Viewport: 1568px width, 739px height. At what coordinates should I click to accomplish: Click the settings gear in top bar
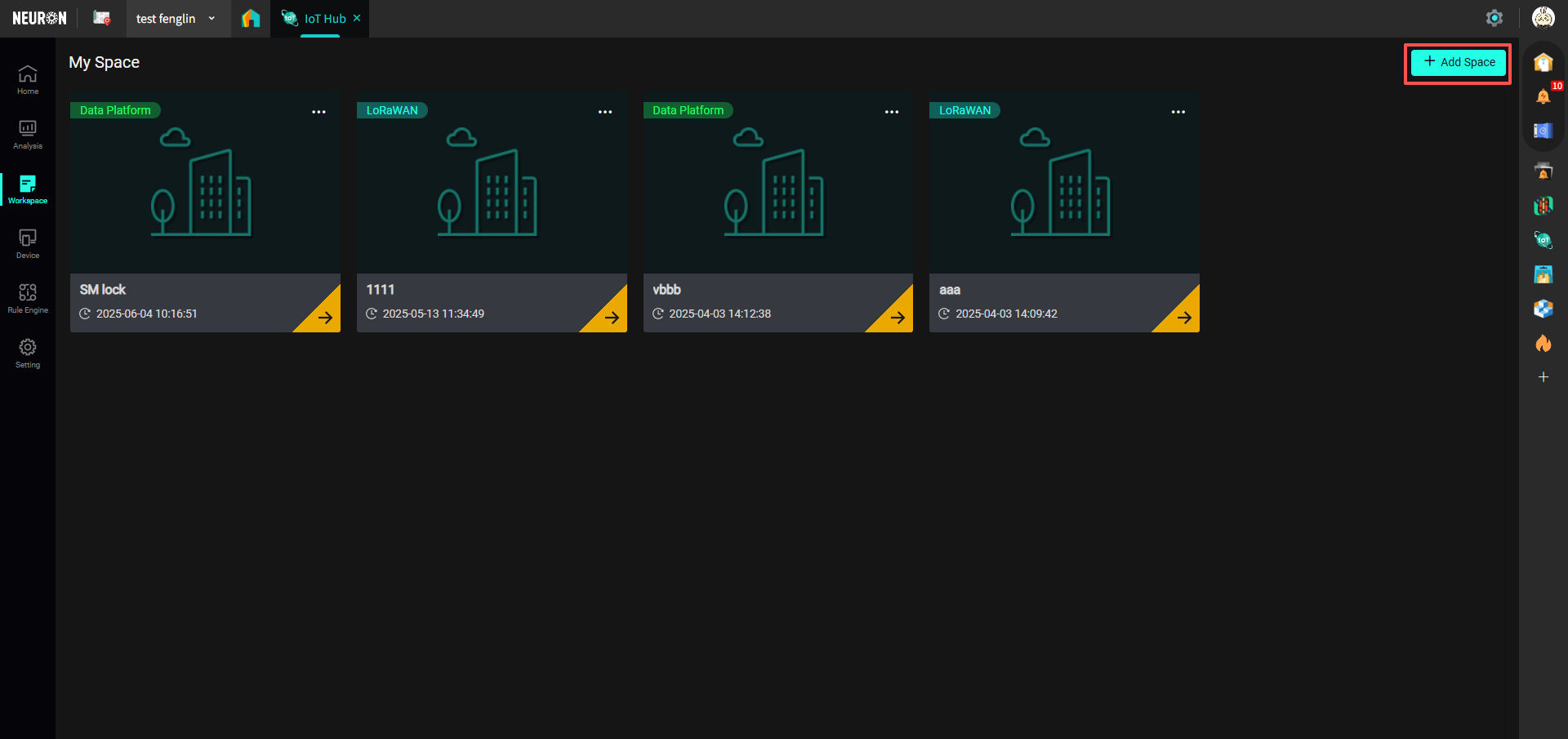(1494, 18)
